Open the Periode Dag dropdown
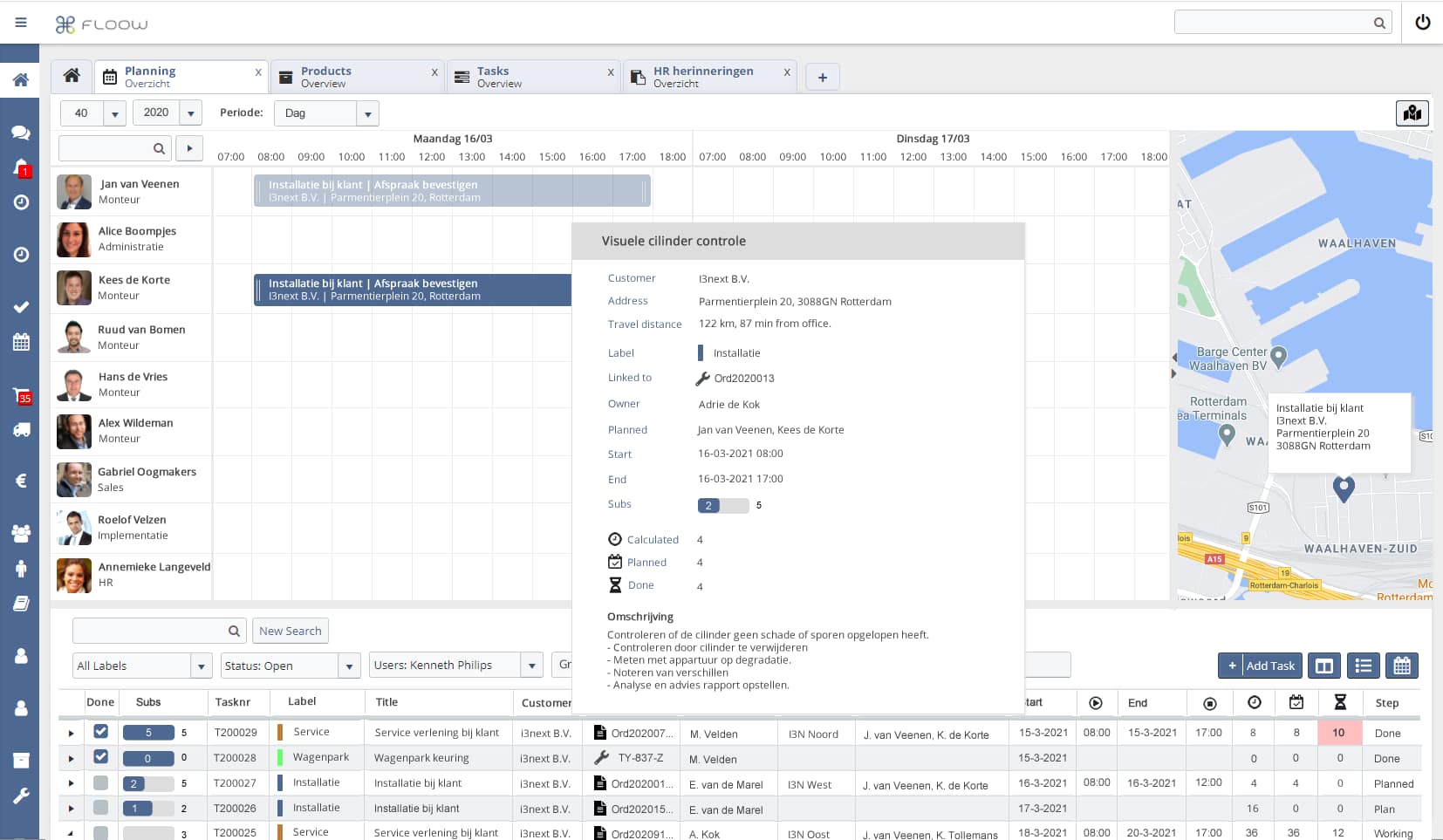 [x=367, y=113]
